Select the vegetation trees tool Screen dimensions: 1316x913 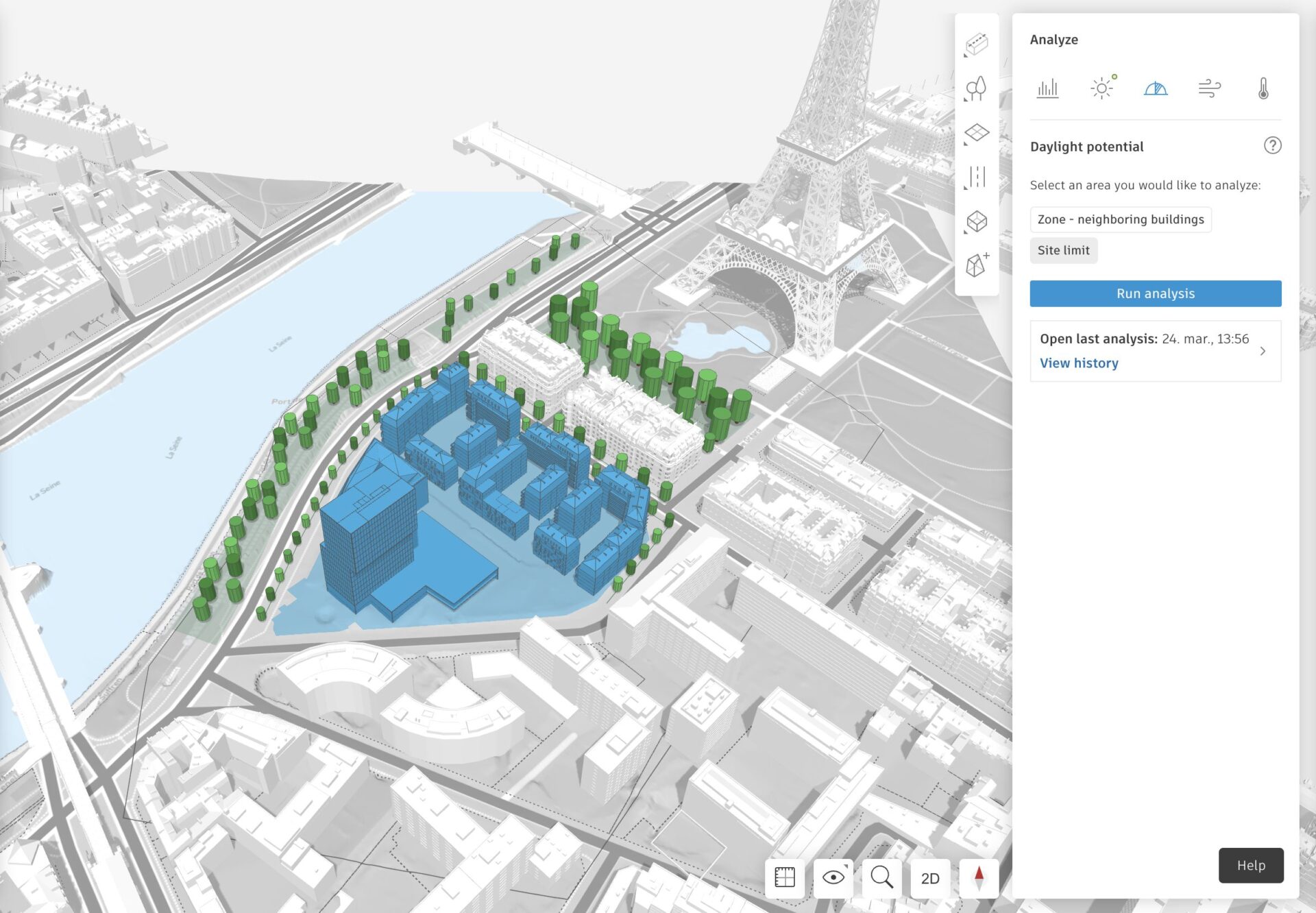(976, 88)
